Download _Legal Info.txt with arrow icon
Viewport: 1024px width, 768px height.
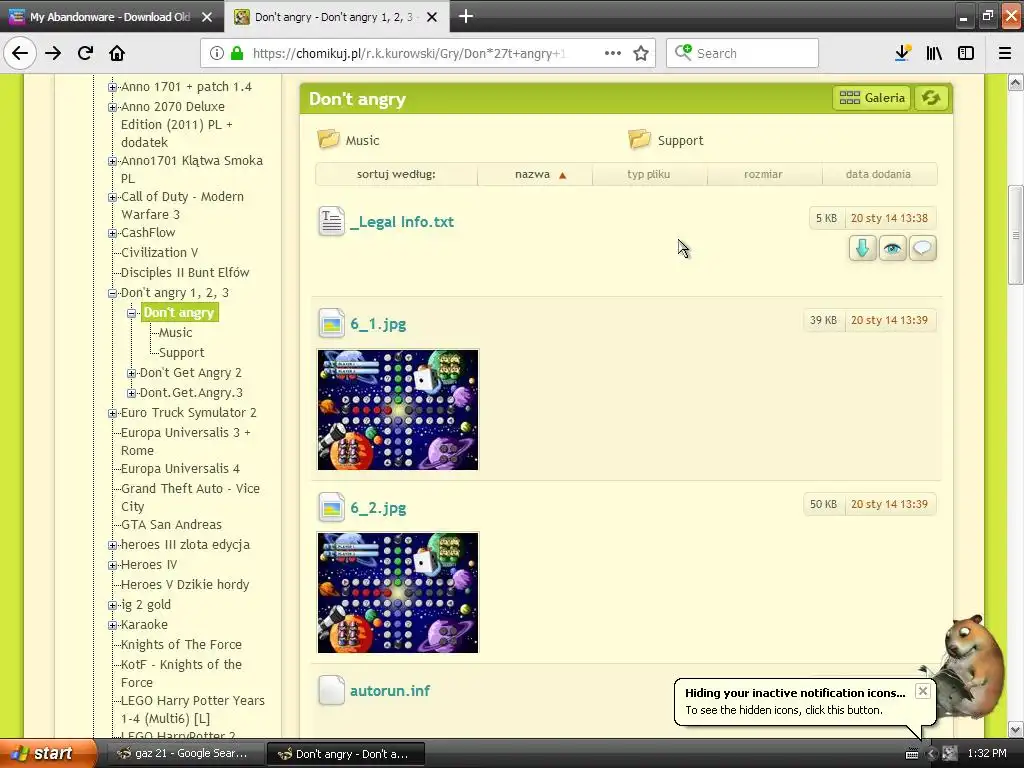tap(862, 248)
